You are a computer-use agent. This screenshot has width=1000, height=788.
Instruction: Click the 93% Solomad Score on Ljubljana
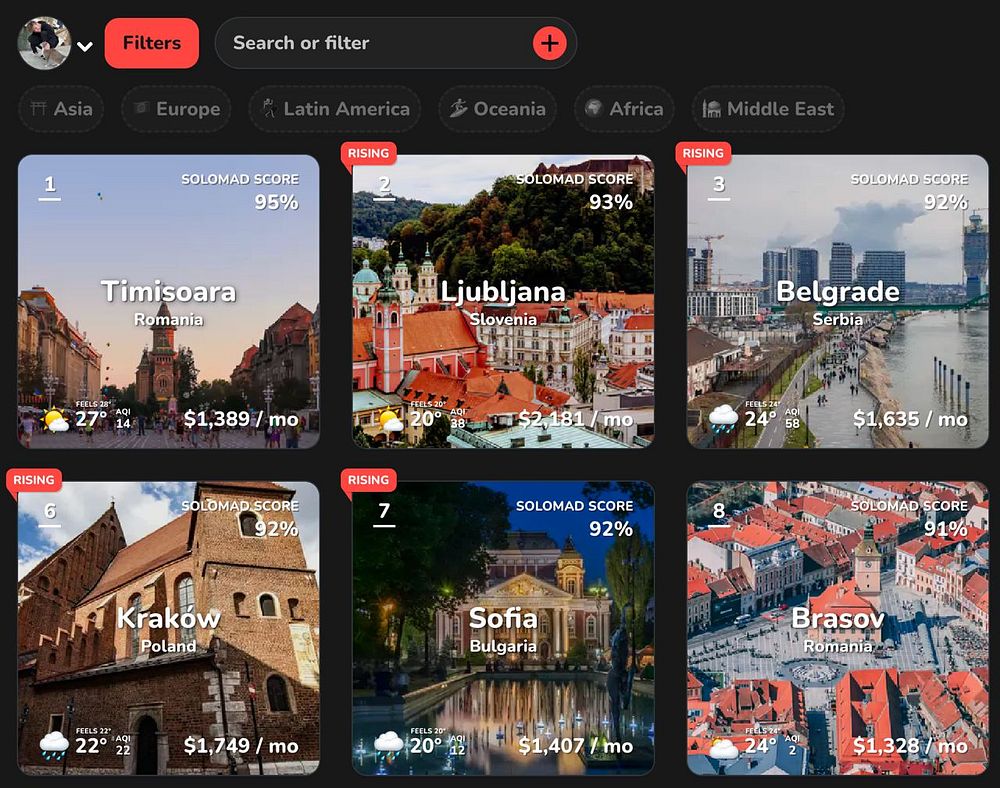(611, 202)
